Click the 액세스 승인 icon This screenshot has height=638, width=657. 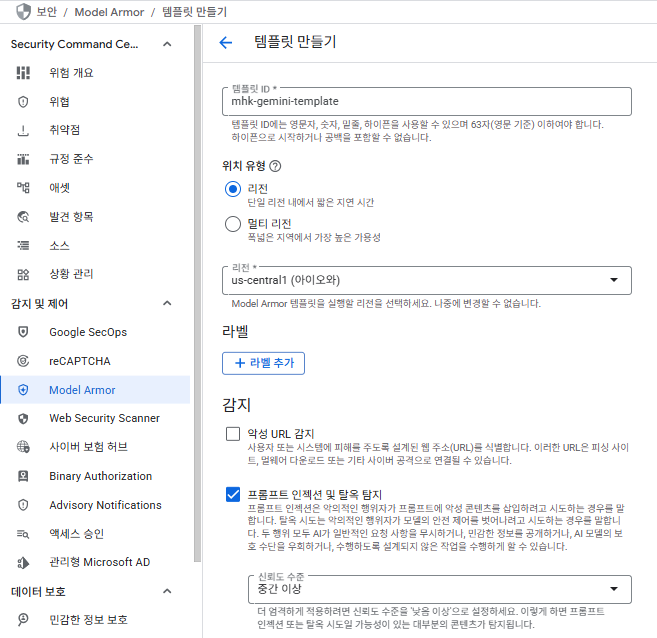pos(23,534)
